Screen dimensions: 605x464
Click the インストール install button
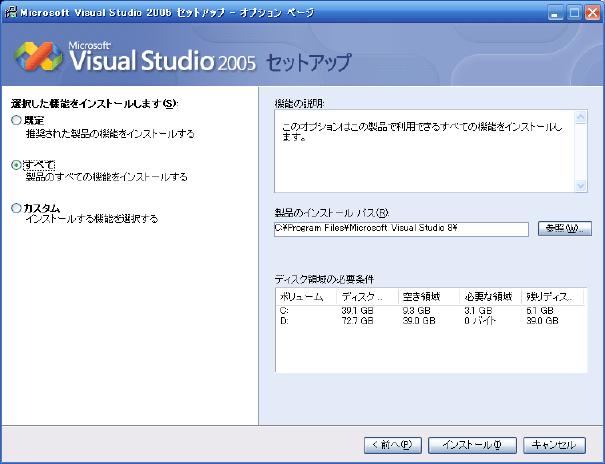tap(472, 445)
